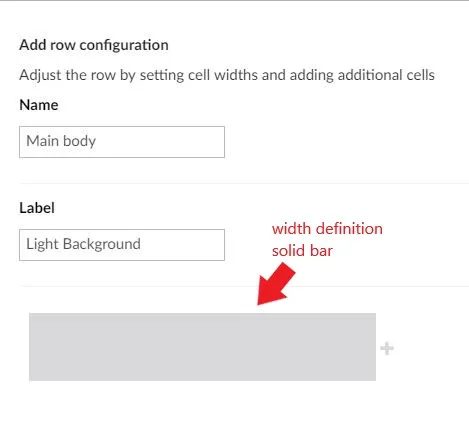Click the divider line below Name field

click(244, 183)
